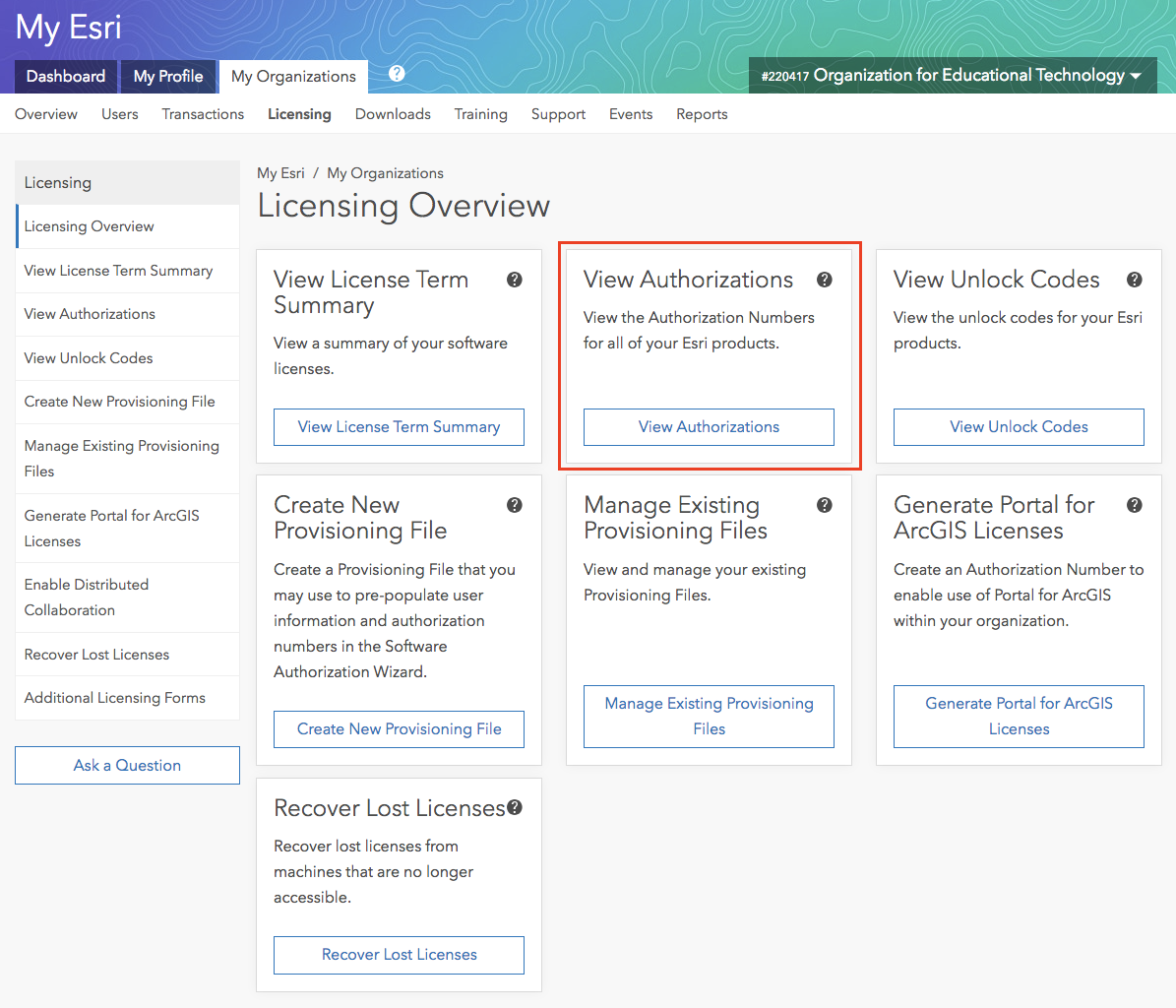Click the help icon beside My Organizations tab

pyautogui.click(x=397, y=74)
